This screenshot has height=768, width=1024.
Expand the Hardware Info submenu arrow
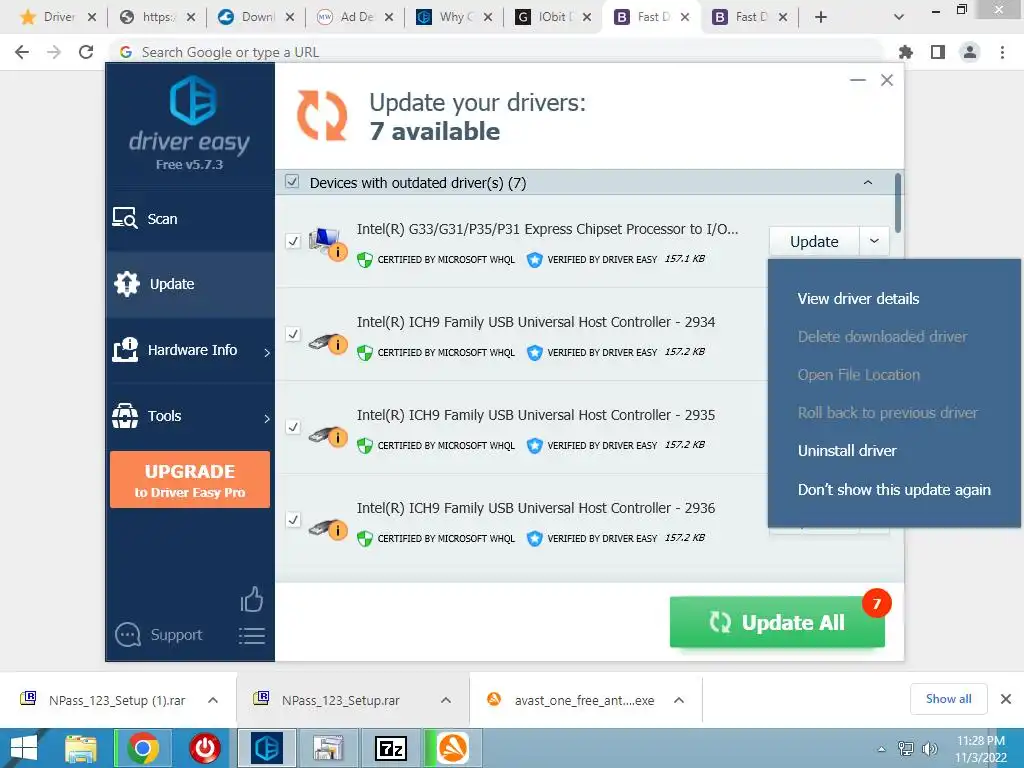coord(266,353)
